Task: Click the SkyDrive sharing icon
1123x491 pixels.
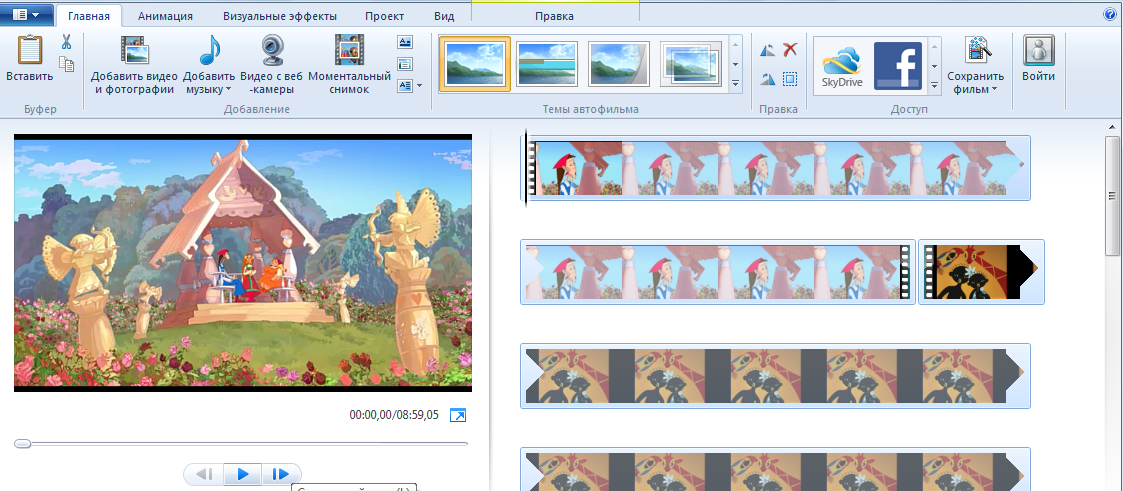Action: click(842, 66)
